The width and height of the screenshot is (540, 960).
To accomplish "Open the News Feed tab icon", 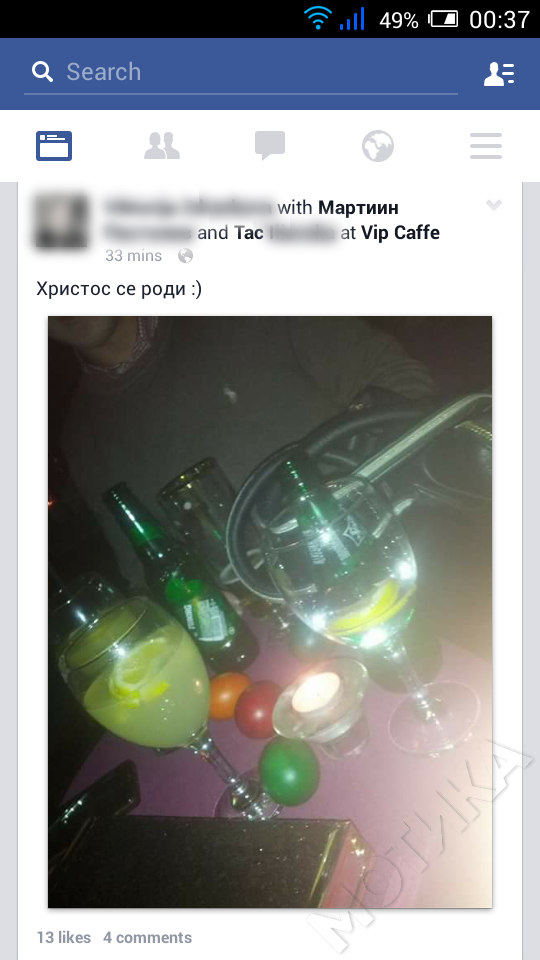I will 54,146.
